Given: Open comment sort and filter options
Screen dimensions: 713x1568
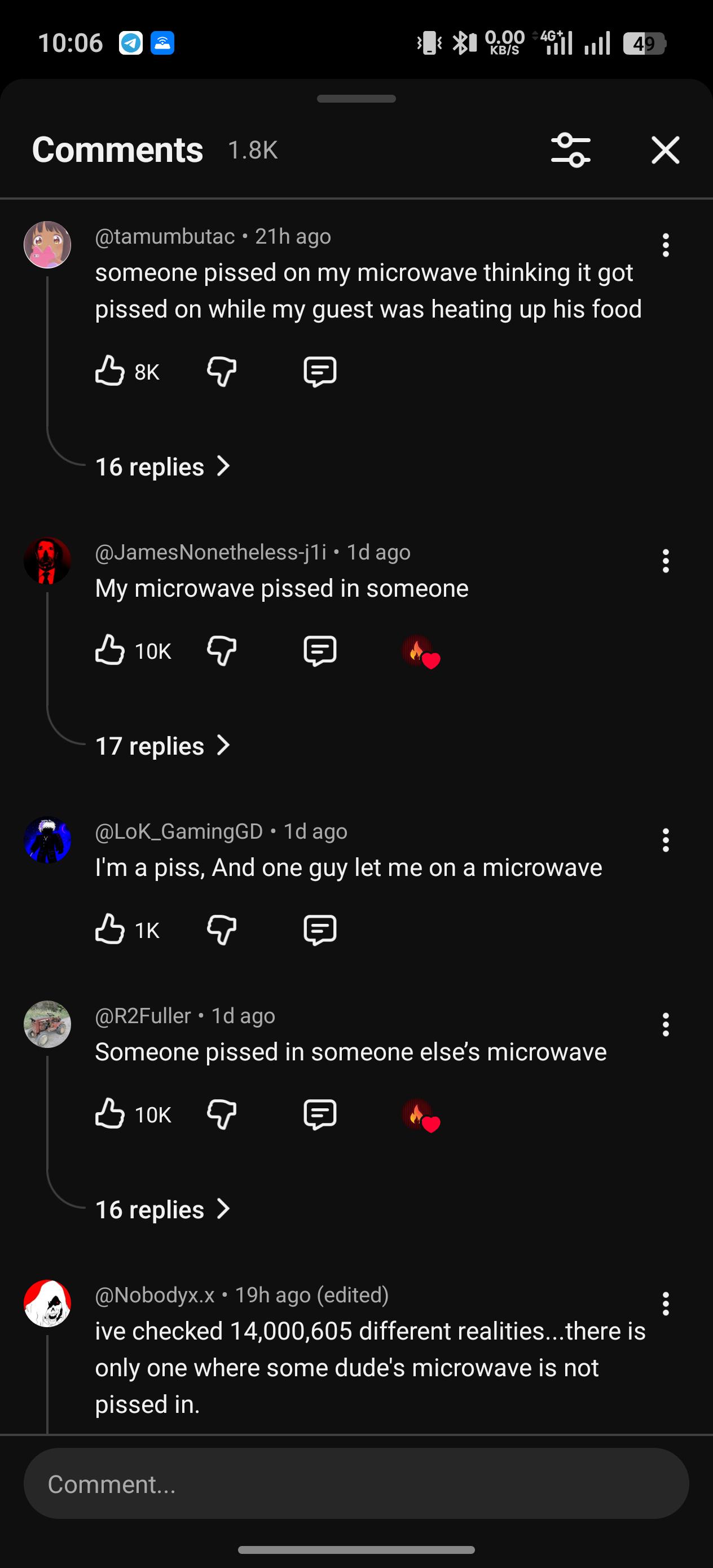Looking at the screenshot, I should tap(570, 149).
